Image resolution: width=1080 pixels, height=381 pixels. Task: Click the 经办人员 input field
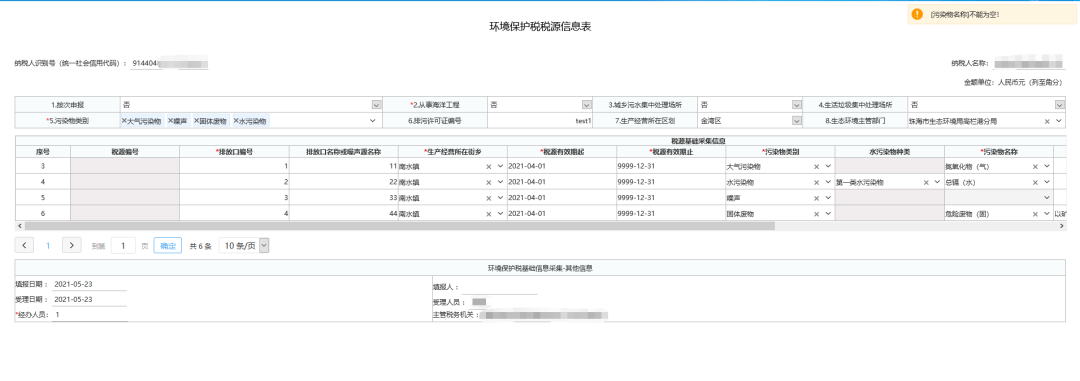[90, 314]
